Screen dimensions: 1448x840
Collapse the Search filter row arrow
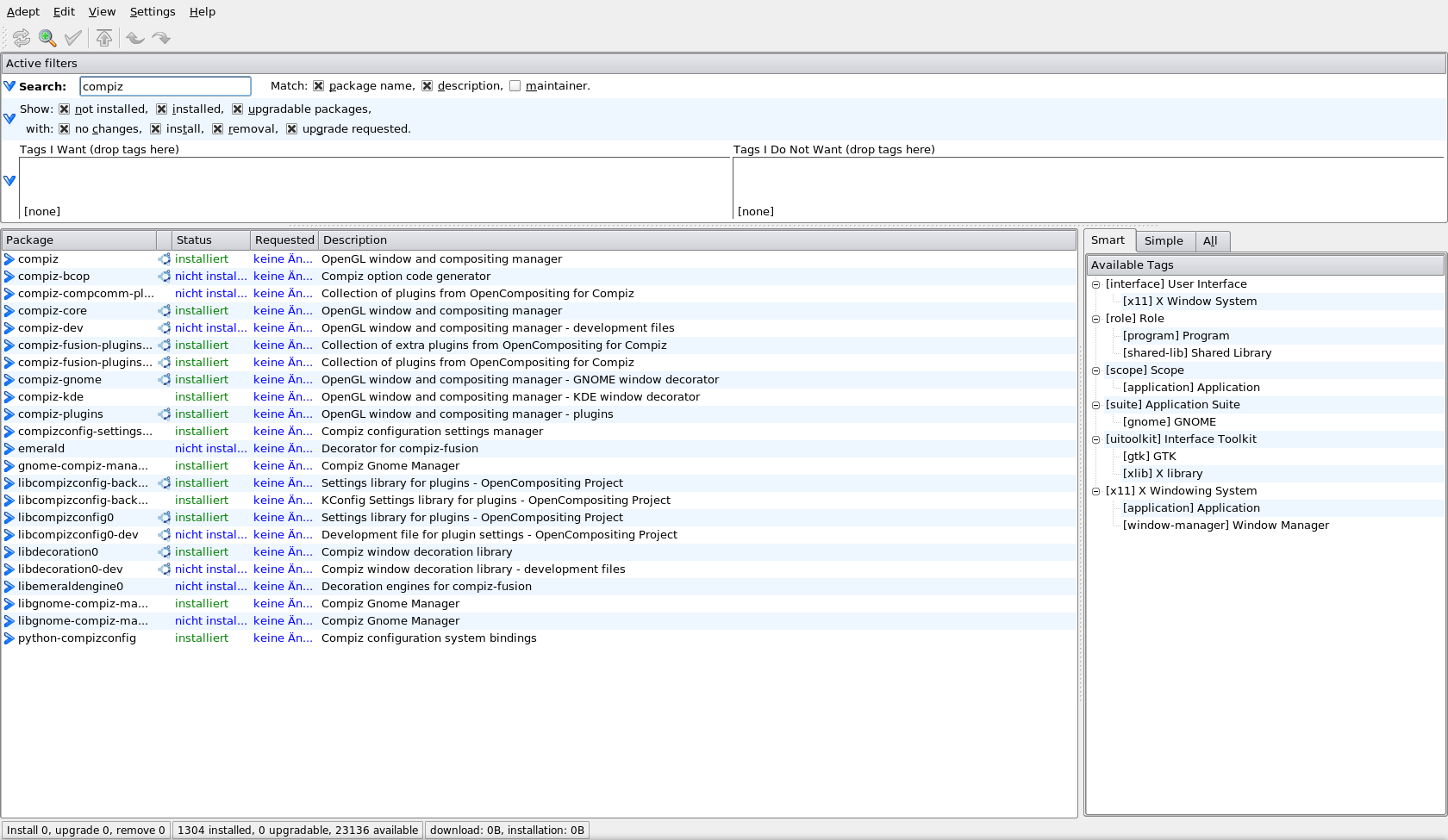pos(9,86)
